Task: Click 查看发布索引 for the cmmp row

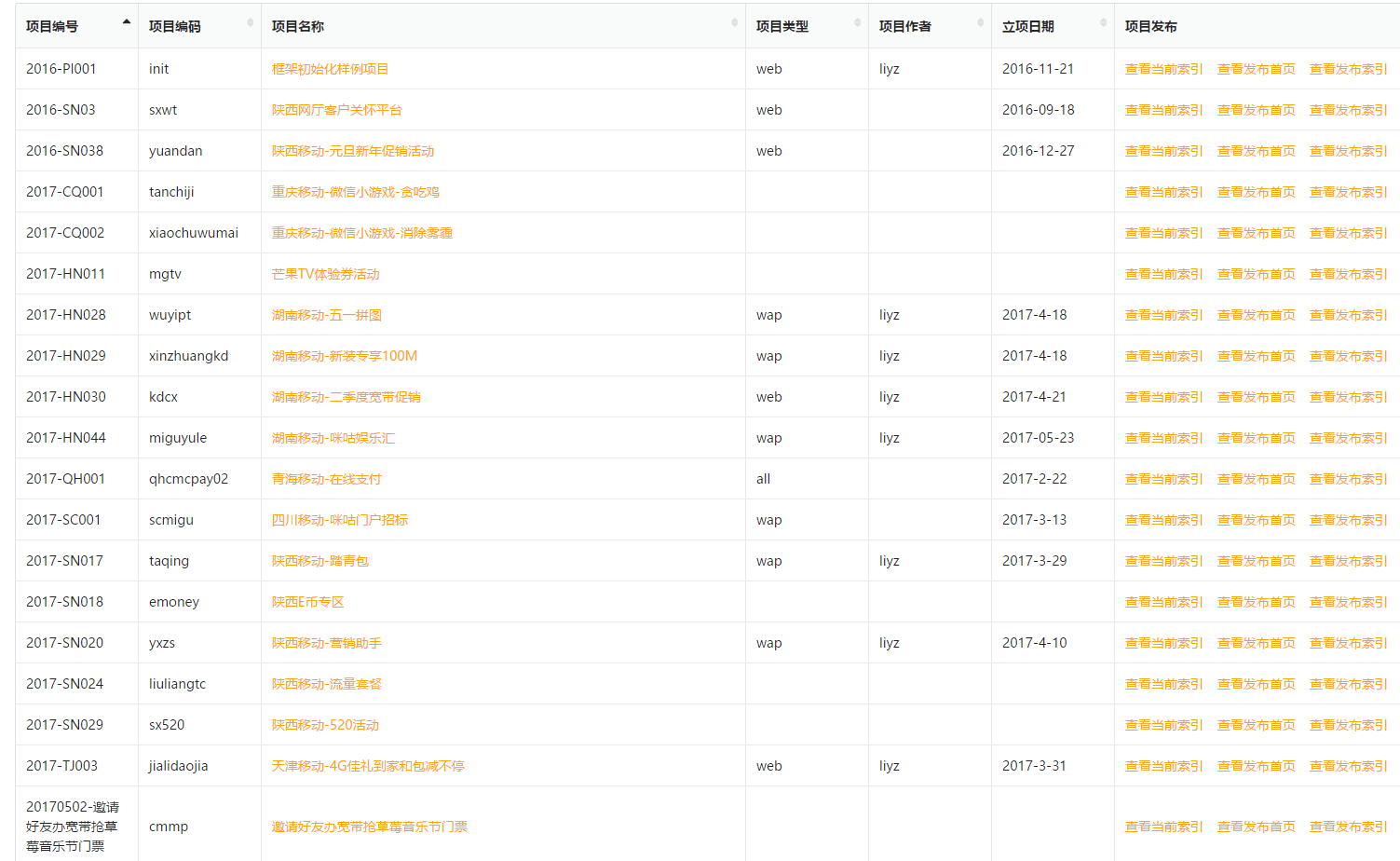Action: [x=1348, y=827]
